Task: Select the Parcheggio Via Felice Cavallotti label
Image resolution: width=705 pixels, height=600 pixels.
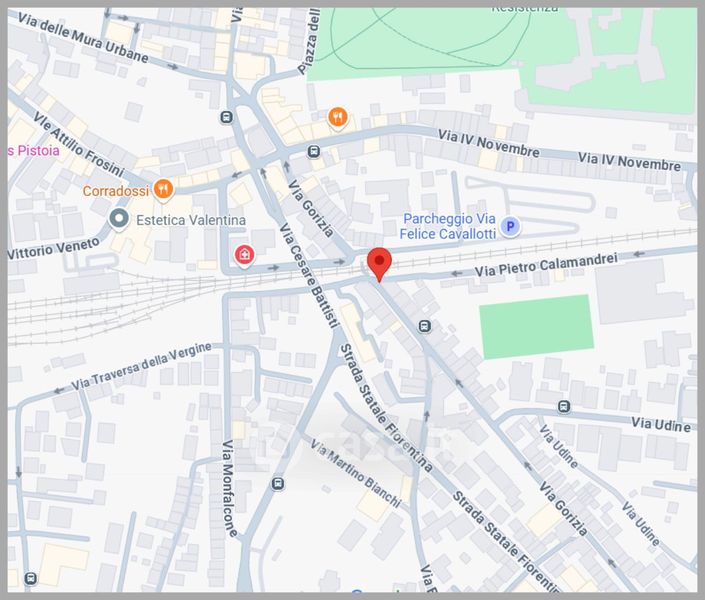Action: coord(448,226)
